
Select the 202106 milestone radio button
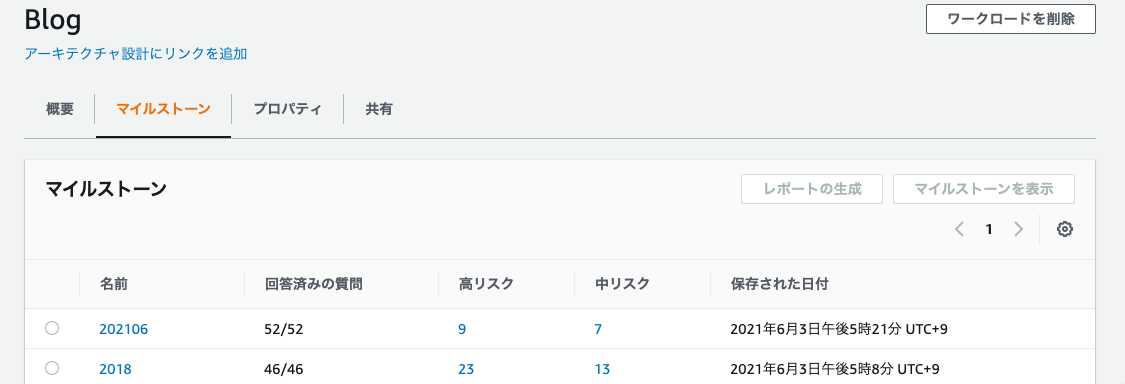(x=52, y=328)
